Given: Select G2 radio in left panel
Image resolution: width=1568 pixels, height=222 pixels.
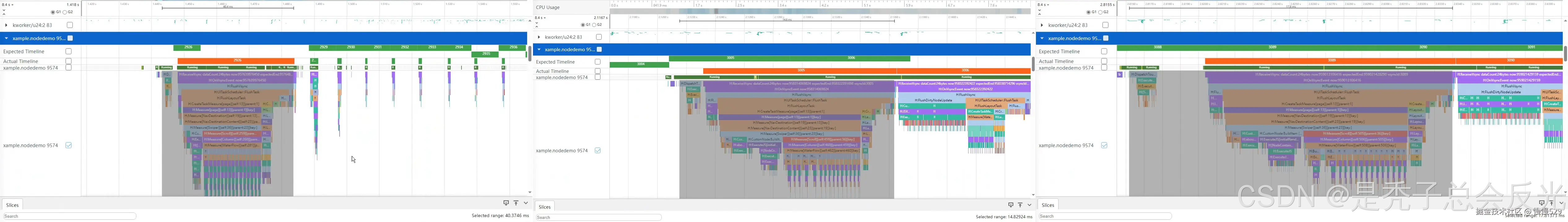Looking at the screenshot, I should click(x=65, y=11).
